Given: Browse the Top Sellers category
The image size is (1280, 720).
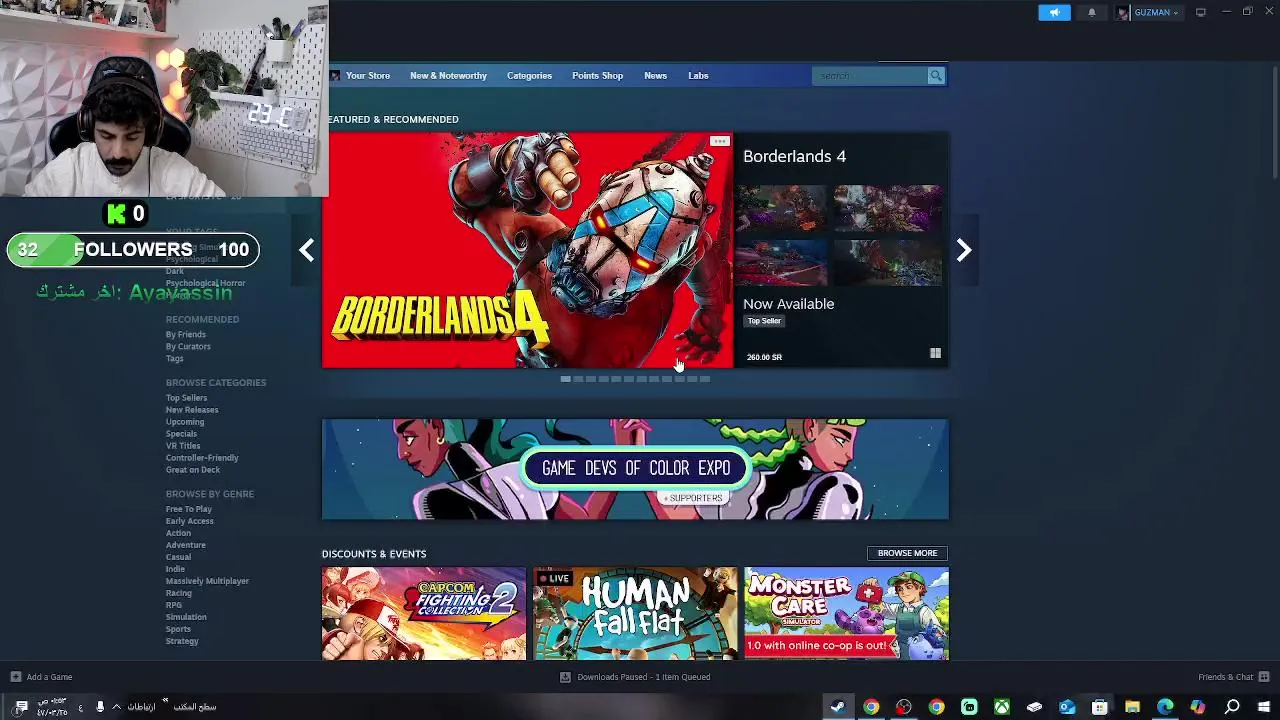Looking at the screenshot, I should [186, 398].
